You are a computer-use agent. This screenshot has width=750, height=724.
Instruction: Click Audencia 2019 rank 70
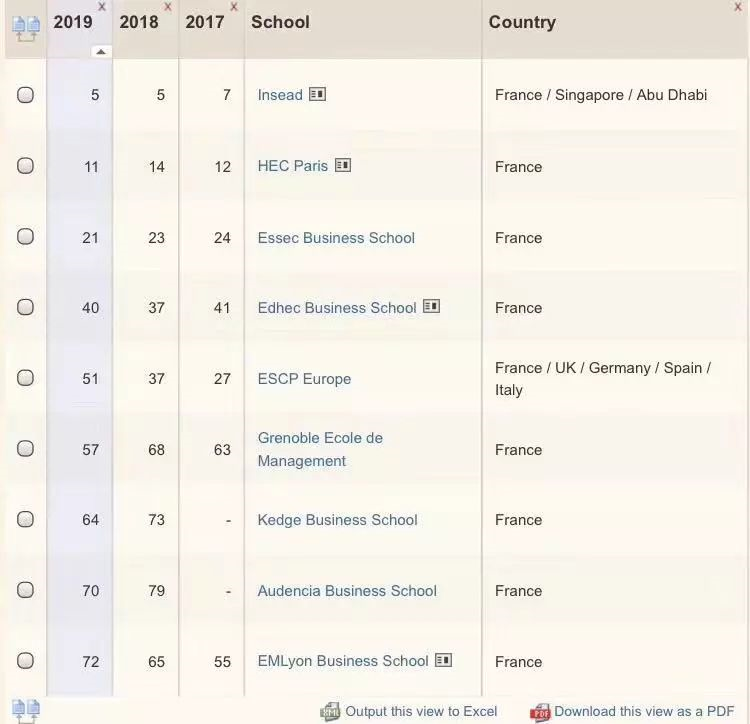[x=90, y=591]
